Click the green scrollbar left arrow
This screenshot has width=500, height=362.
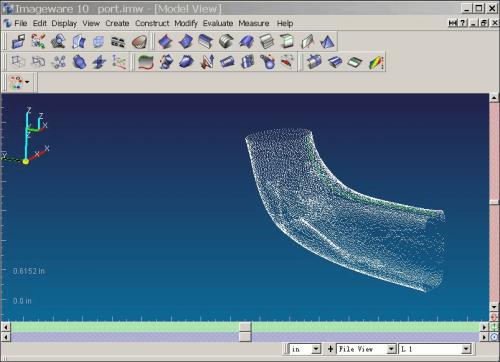[6, 327]
